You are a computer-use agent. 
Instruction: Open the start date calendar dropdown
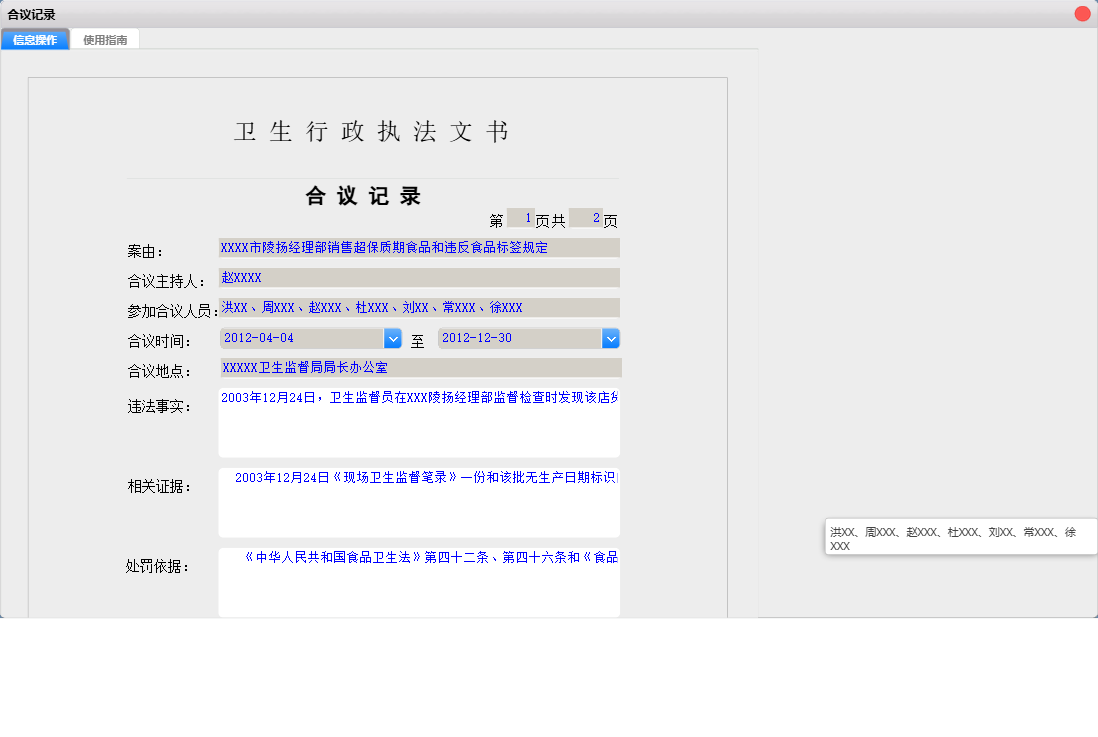[393, 338]
